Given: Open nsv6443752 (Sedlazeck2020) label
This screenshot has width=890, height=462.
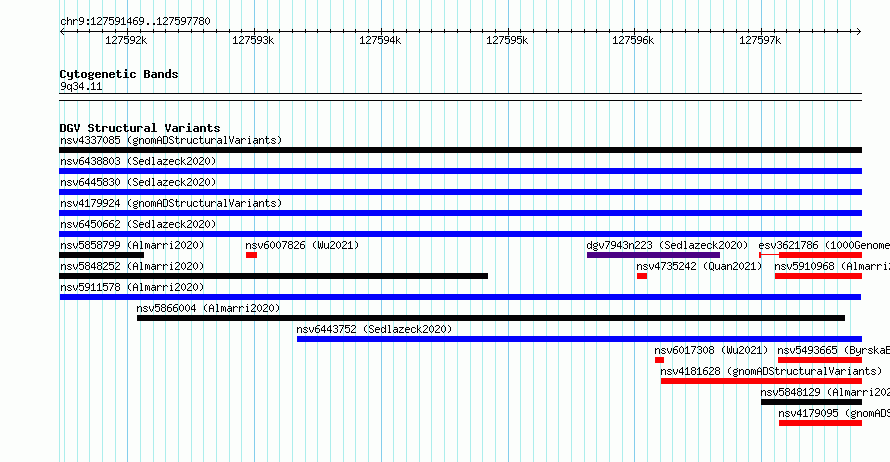Looking at the screenshot, I should pyautogui.click(x=374, y=329).
